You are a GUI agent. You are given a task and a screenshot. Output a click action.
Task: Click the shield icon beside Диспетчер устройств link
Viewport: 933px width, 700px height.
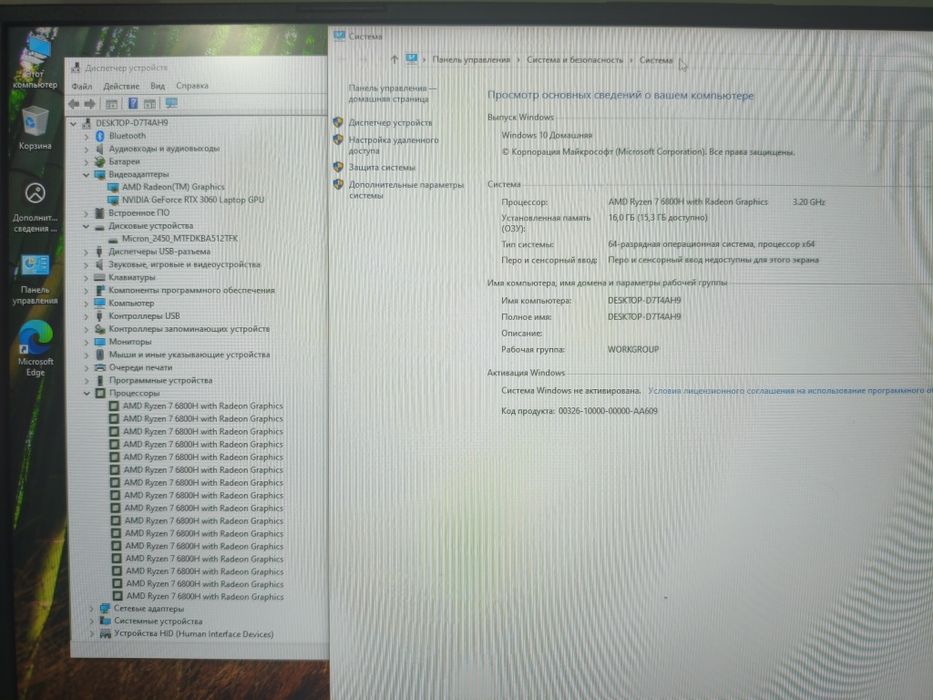338,122
